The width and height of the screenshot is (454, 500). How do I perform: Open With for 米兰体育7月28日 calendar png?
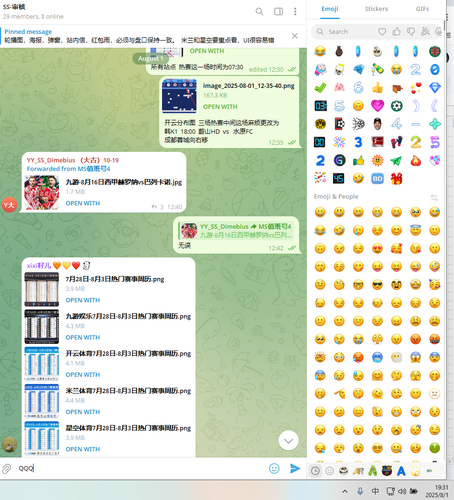pos(83,412)
